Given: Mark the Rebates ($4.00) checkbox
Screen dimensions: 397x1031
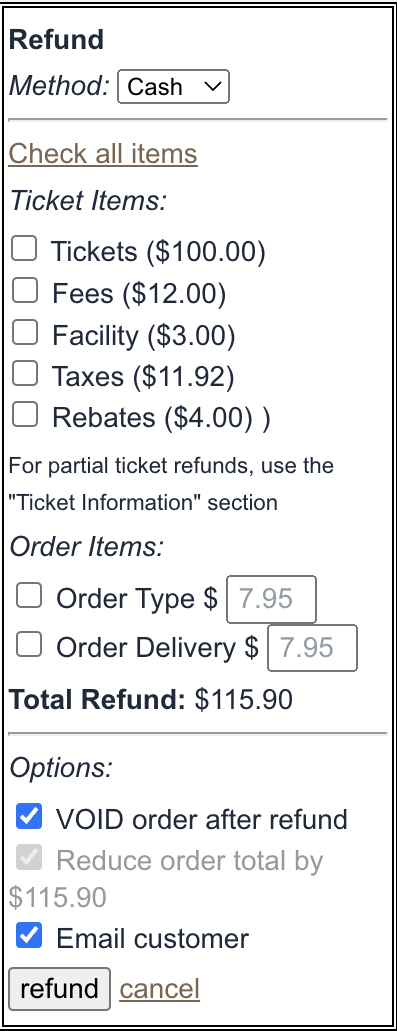Looking at the screenshot, I should tap(24, 416).
